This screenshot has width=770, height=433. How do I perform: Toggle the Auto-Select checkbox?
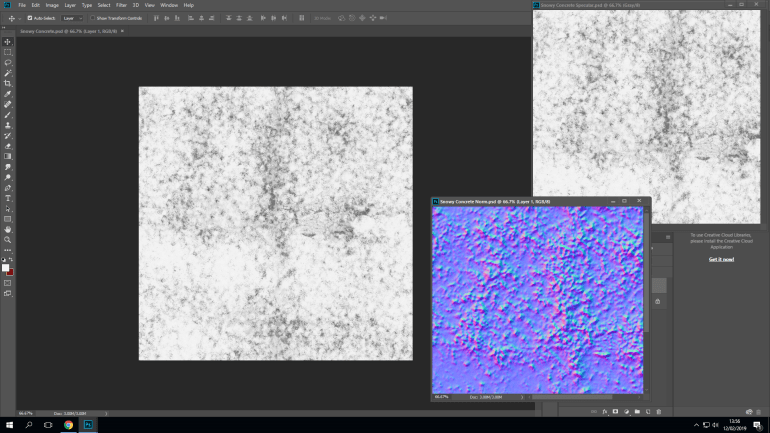[x=30, y=18]
